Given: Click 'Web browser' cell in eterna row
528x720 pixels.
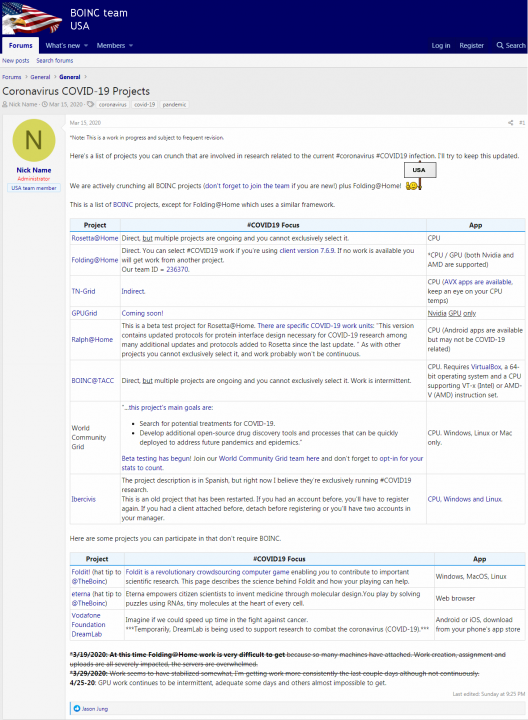Looking at the screenshot, I should pyautogui.click(x=455, y=598).
